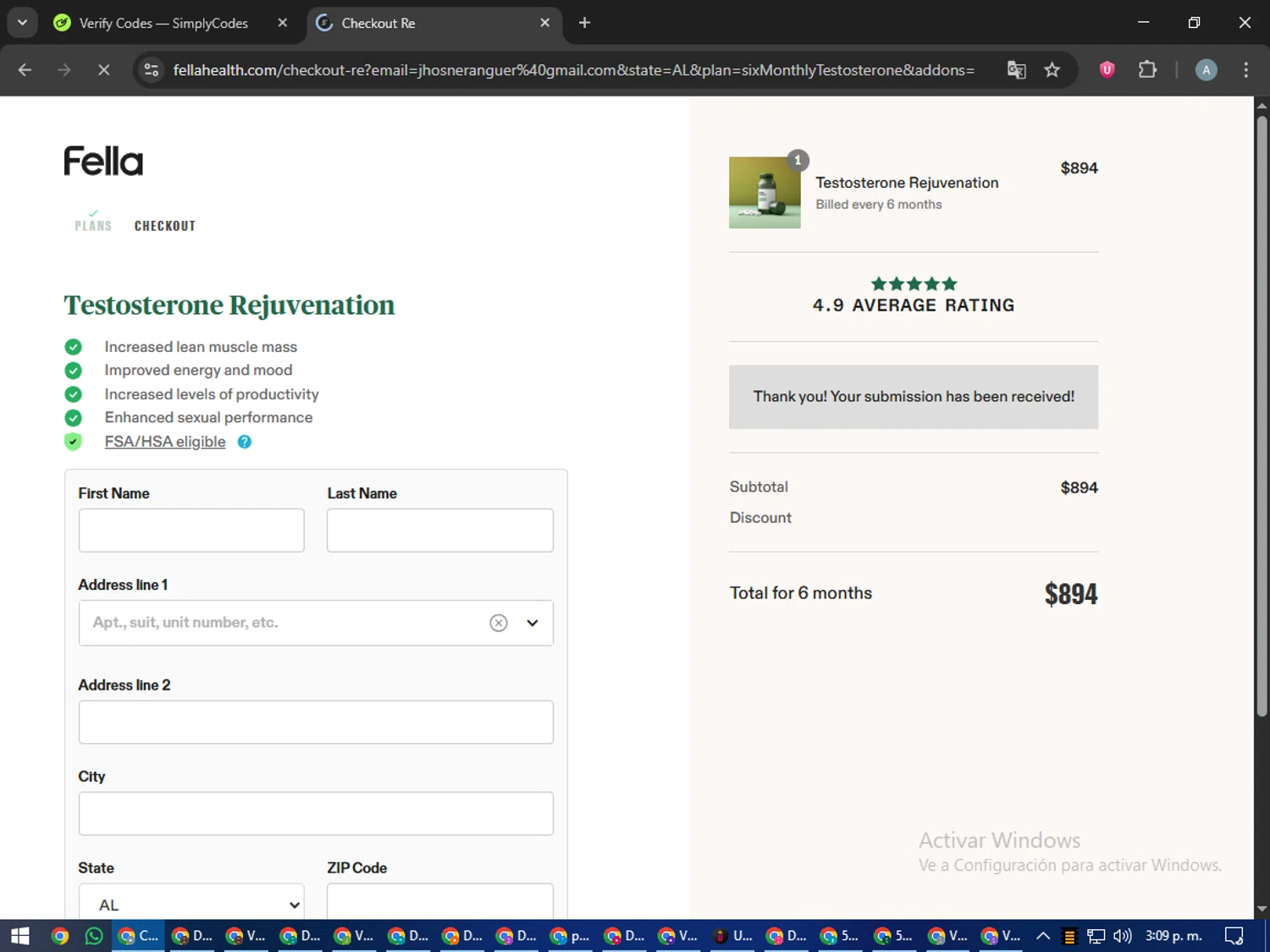1270x952 pixels.
Task: Open WhatsApp from the taskbar
Action: (x=94, y=936)
